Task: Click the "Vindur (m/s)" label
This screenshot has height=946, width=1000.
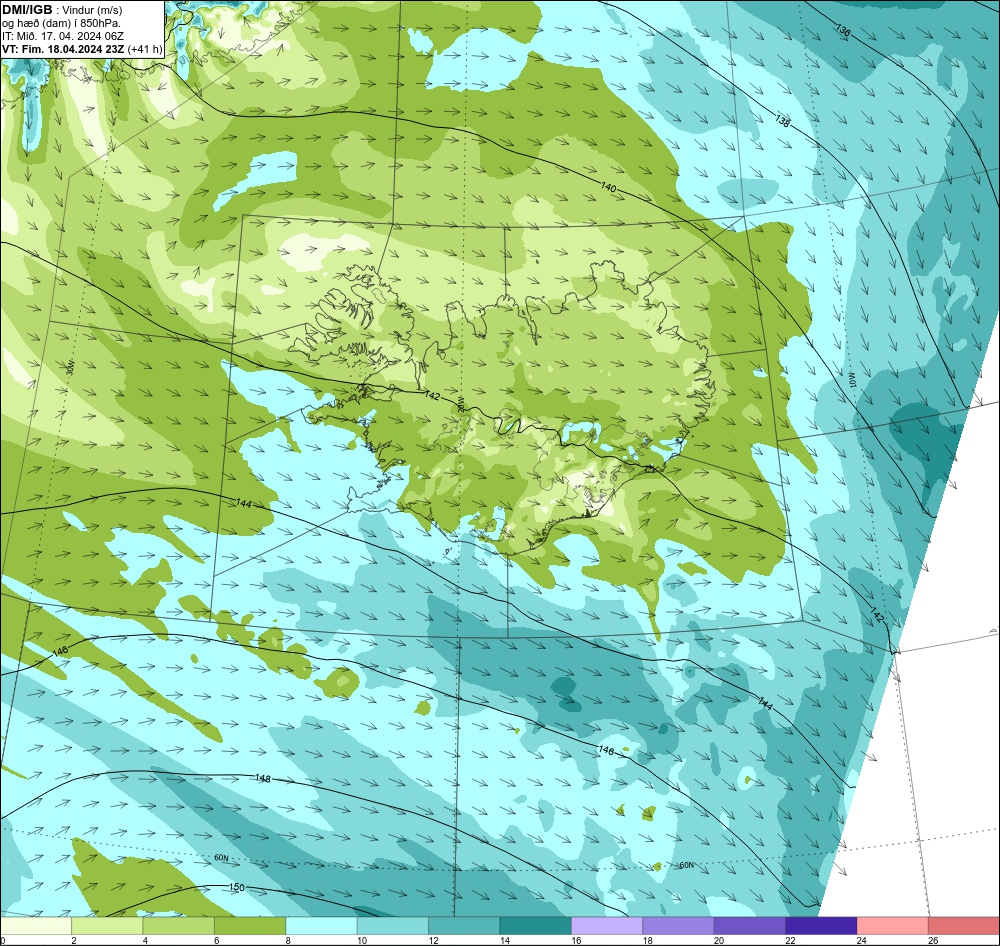Action: 92,10
